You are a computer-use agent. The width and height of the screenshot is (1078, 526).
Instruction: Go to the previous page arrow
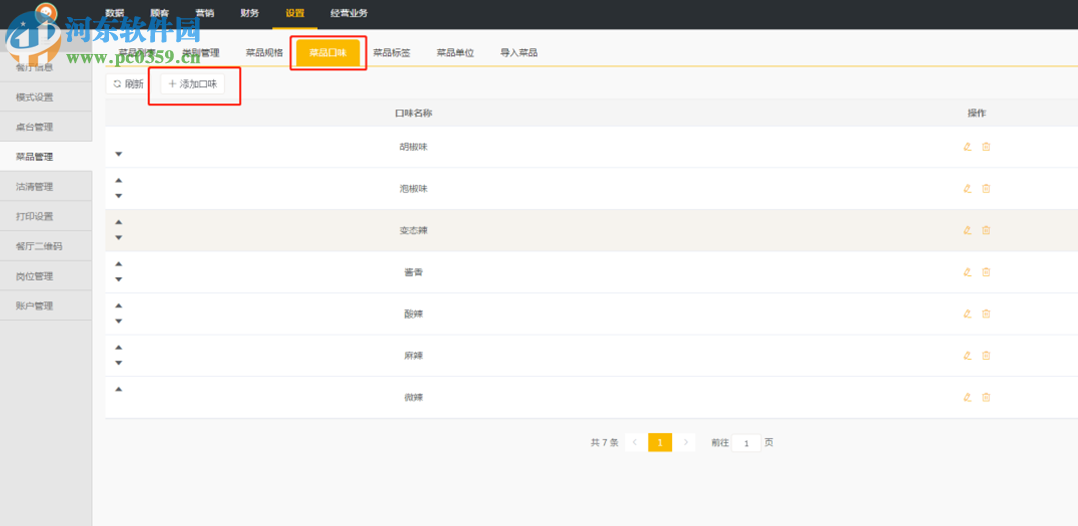pyautogui.click(x=635, y=442)
